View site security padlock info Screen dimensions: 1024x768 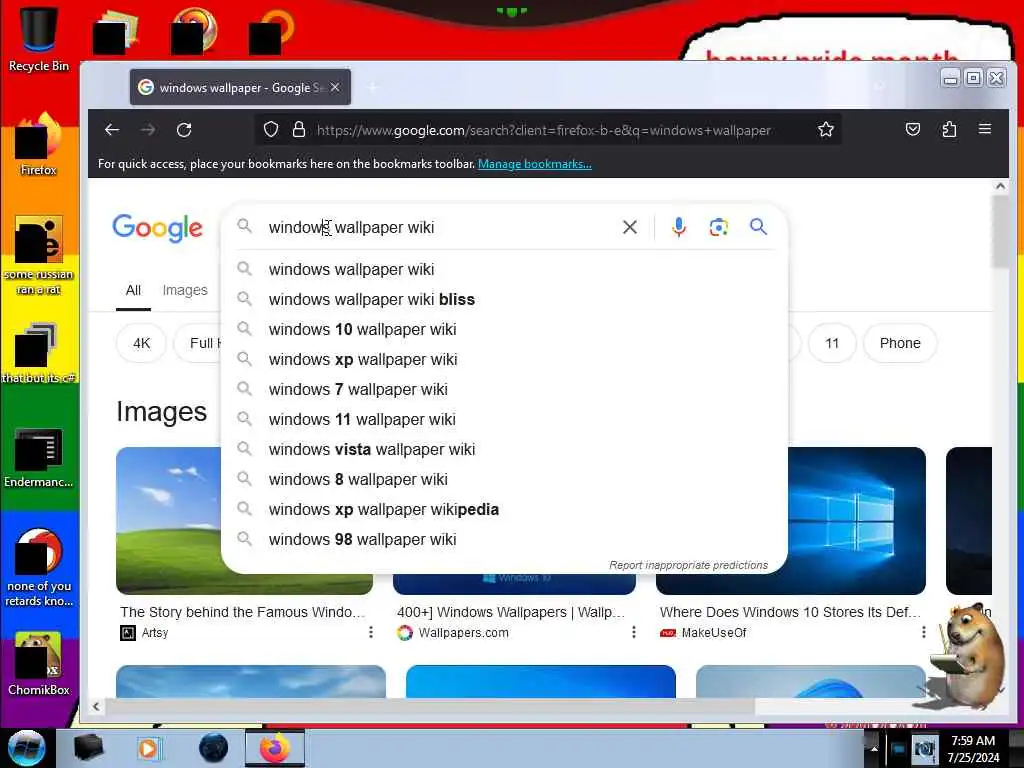click(299, 129)
